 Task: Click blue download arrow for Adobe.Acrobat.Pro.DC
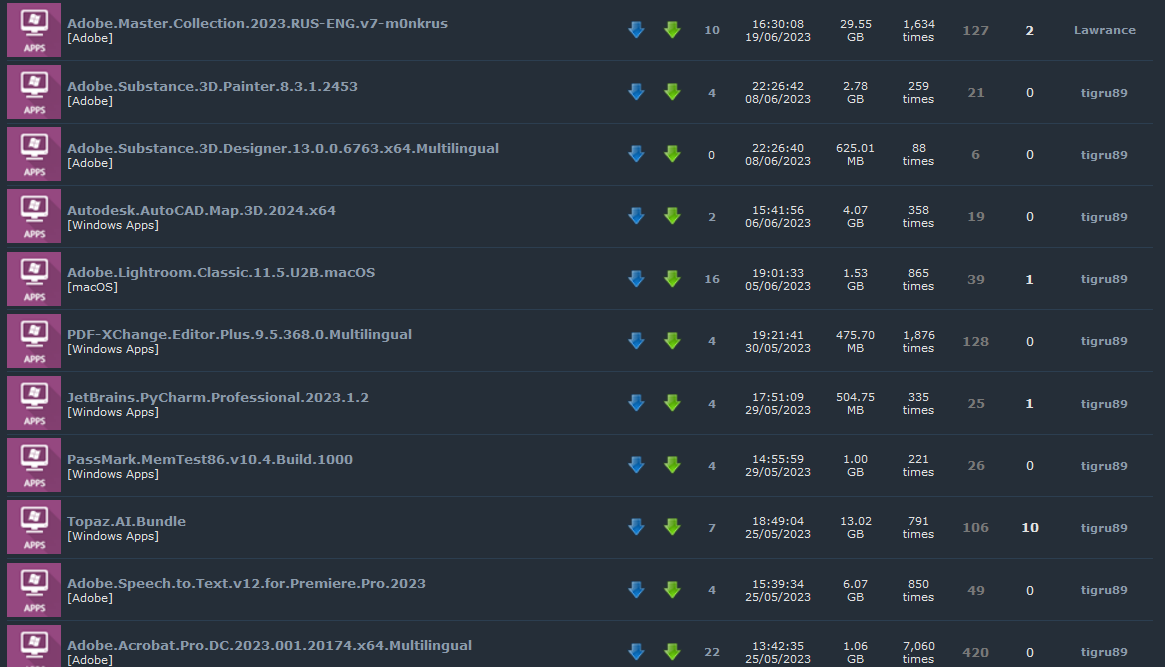(x=636, y=652)
